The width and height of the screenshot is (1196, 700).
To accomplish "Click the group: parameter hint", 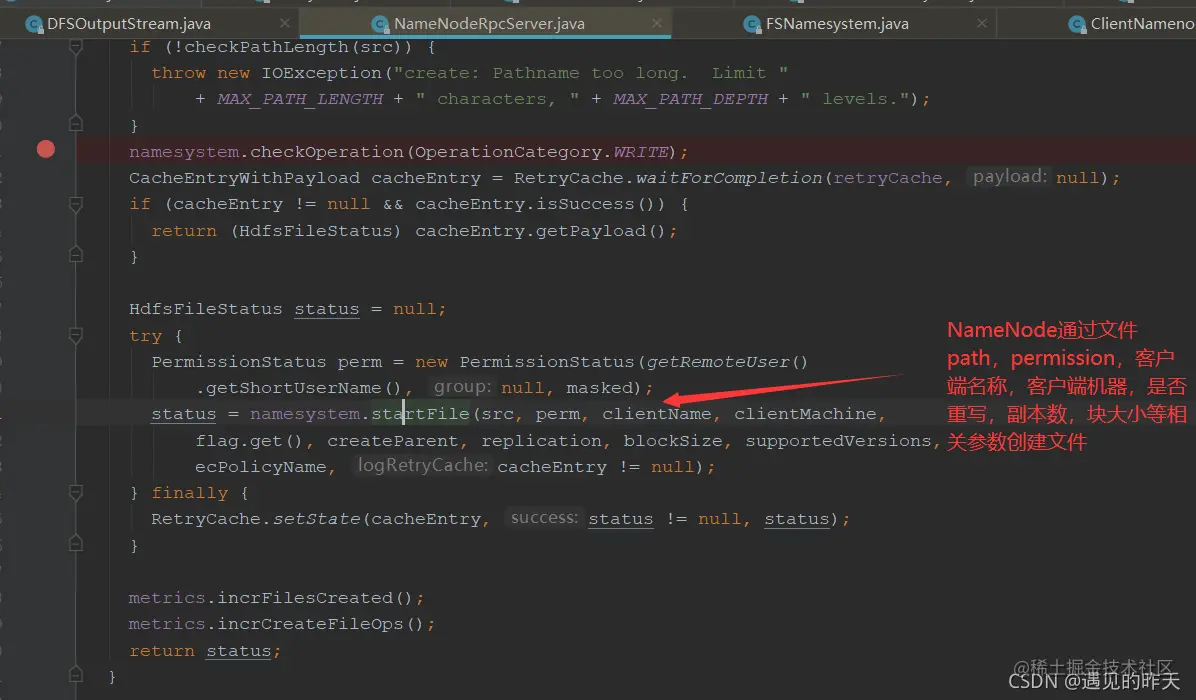I will [461, 387].
